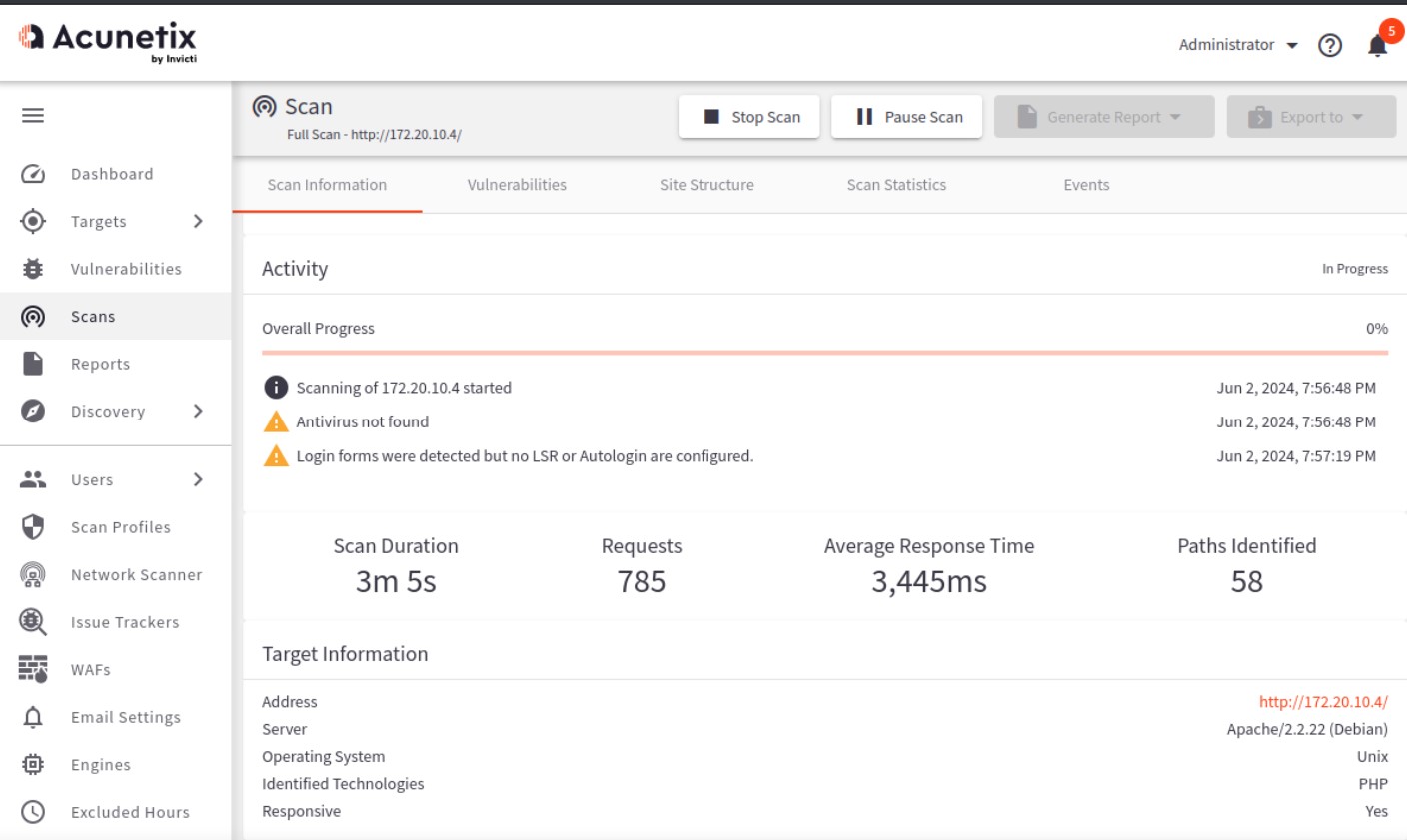This screenshot has height=840, width=1407.
Task: Expand the Discovery submenu chevron
Action: coord(198,411)
